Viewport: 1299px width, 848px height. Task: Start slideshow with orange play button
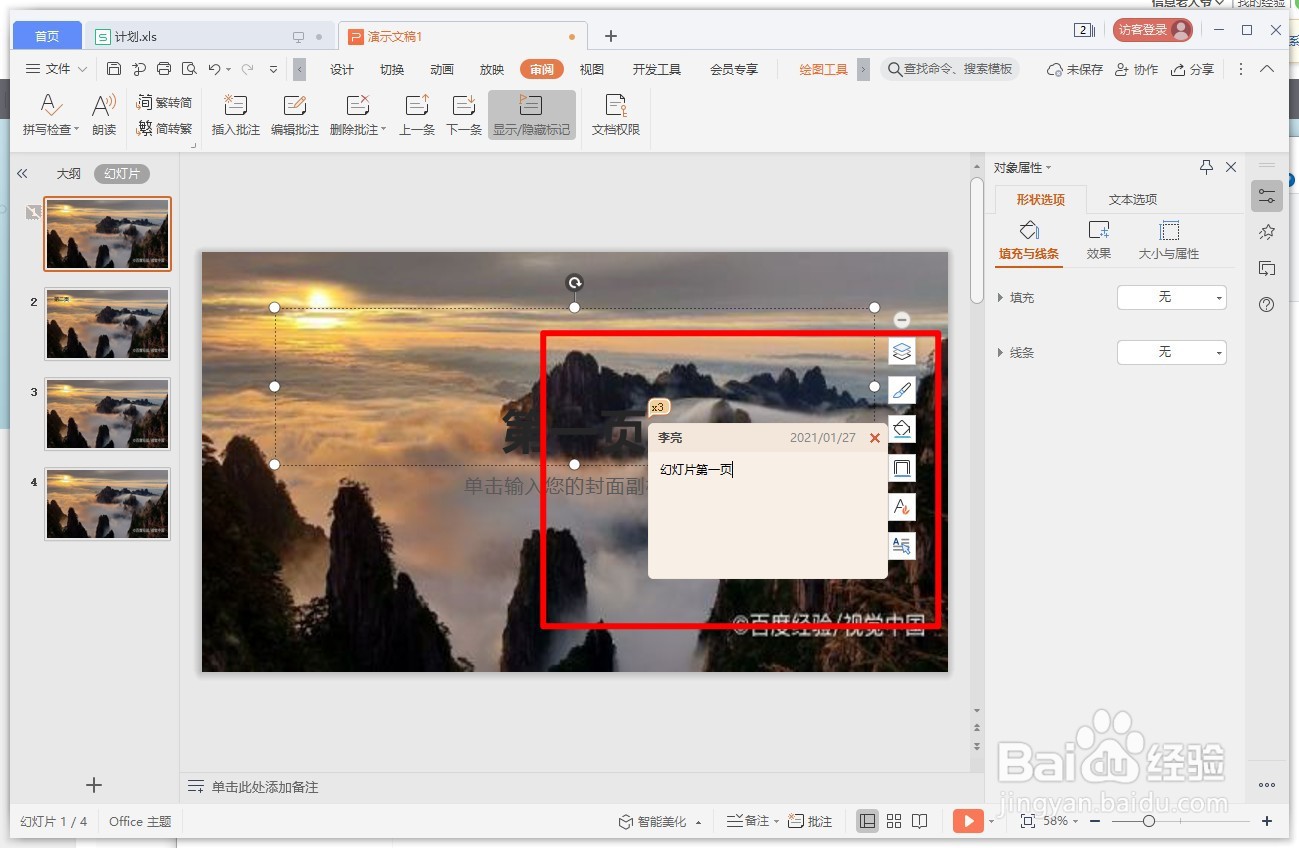point(968,821)
